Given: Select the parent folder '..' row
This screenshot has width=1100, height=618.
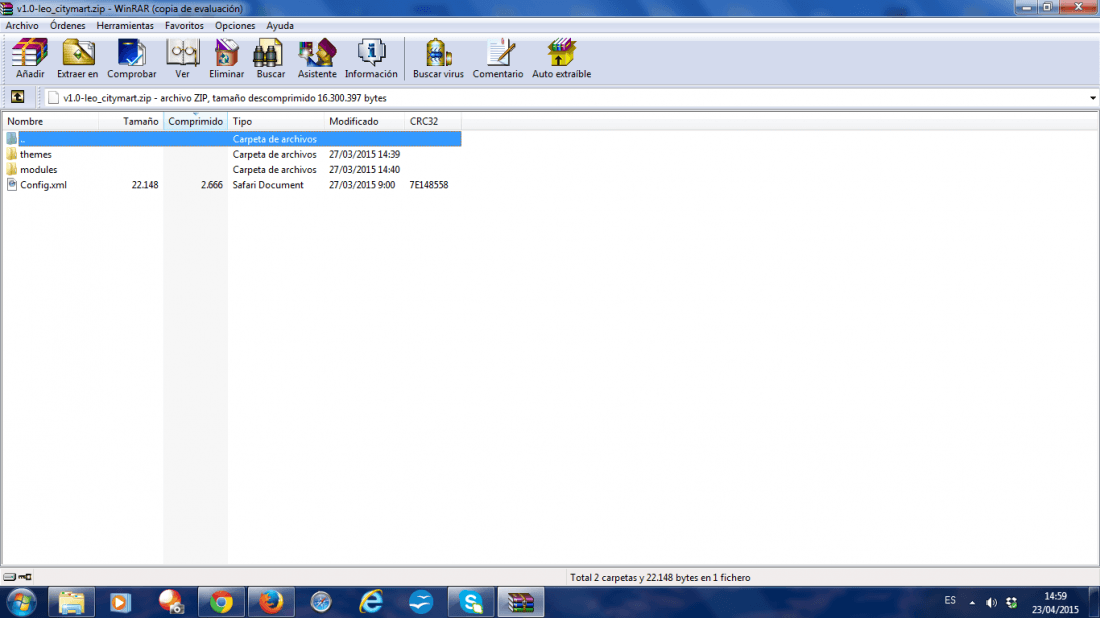Looking at the screenshot, I should click(x=232, y=139).
